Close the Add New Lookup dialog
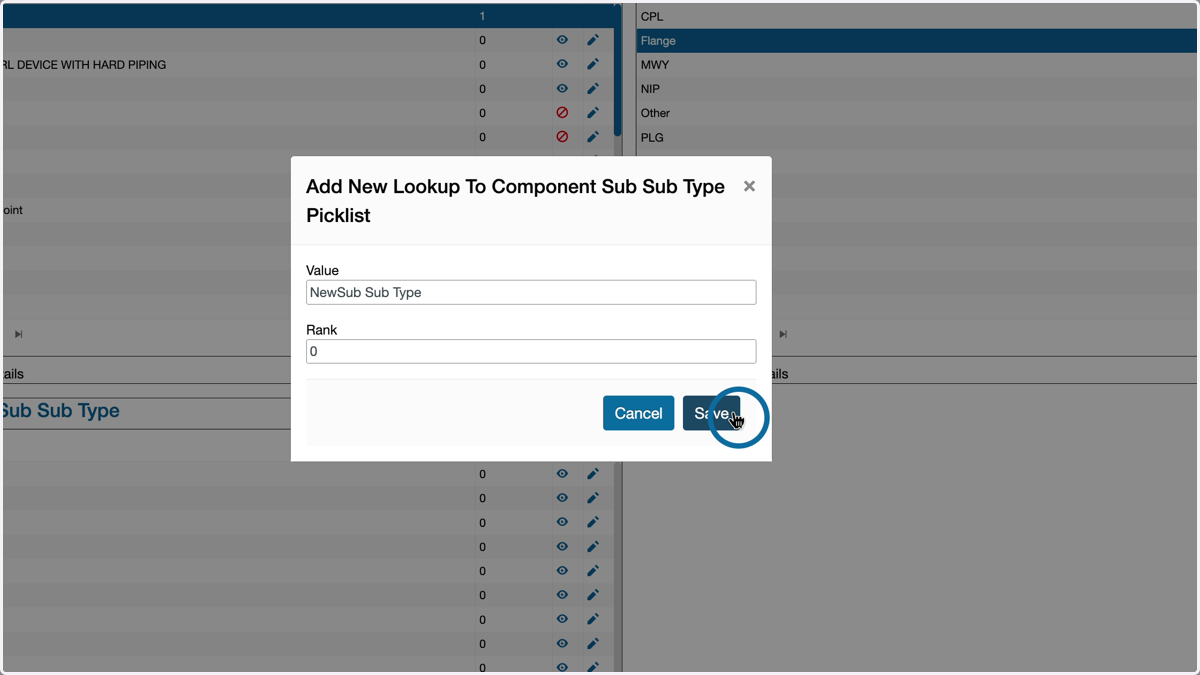 click(749, 186)
